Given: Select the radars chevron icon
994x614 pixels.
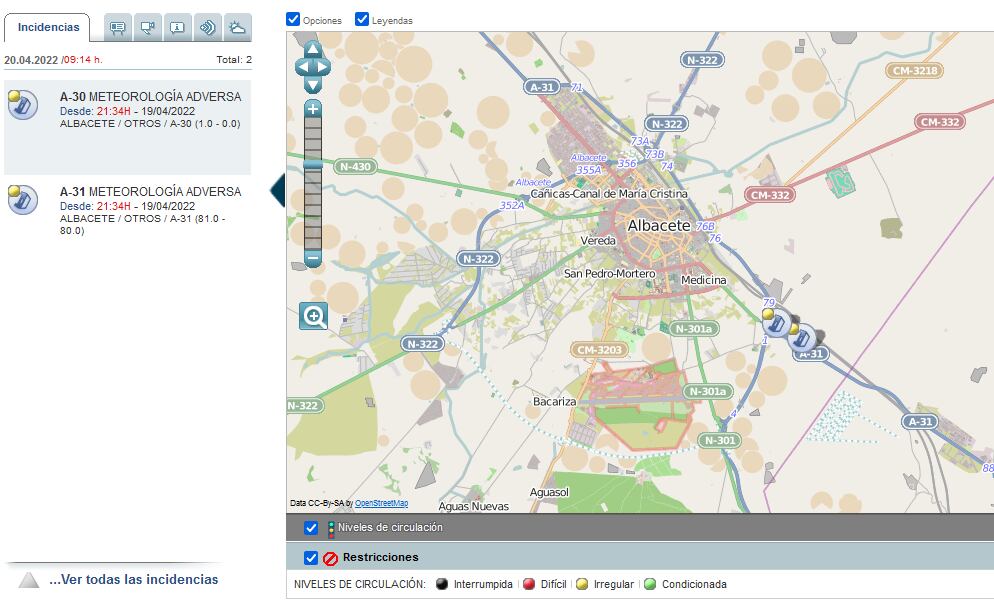Looking at the screenshot, I should (x=207, y=27).
